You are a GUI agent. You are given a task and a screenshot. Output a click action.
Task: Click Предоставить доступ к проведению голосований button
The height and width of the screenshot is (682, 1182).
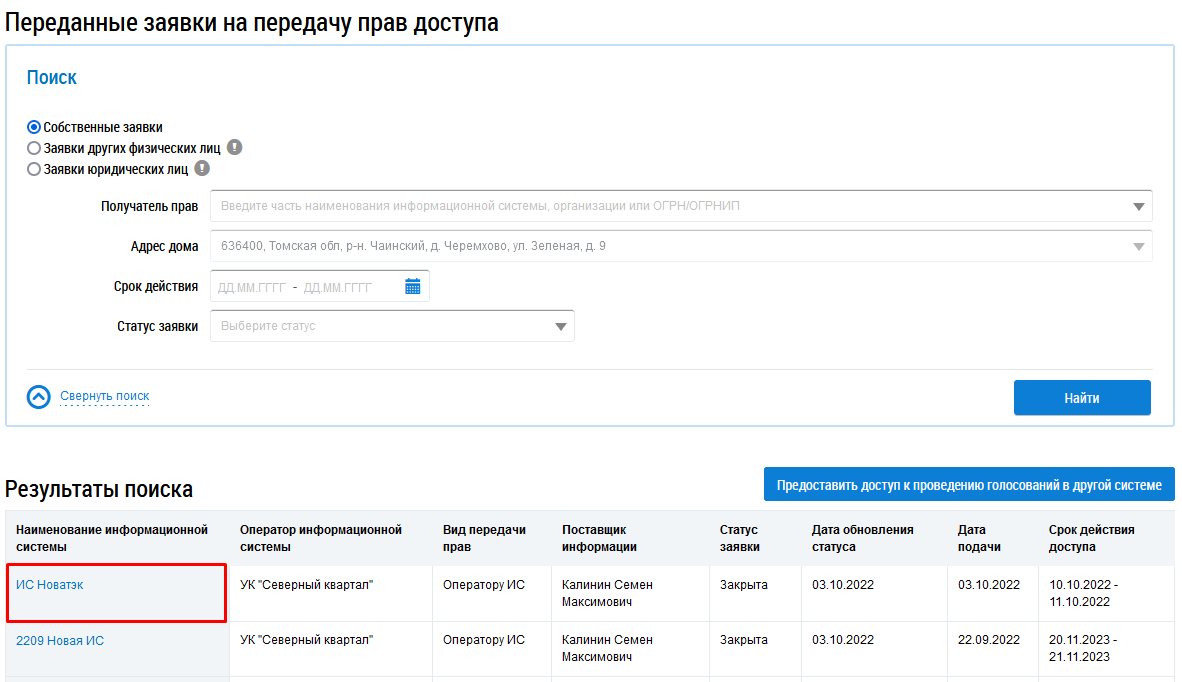968,485
